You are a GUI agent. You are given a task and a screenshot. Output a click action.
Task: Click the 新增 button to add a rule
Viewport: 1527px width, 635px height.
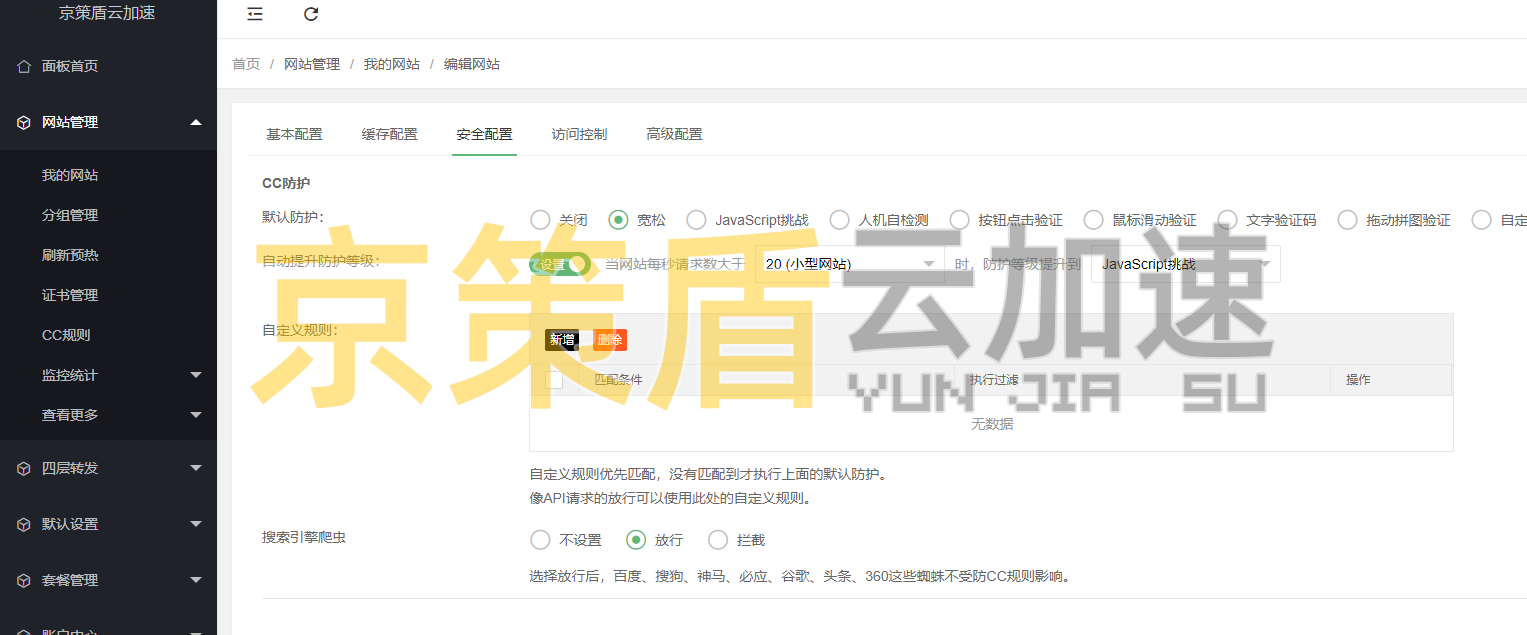(x=562, y=340)
